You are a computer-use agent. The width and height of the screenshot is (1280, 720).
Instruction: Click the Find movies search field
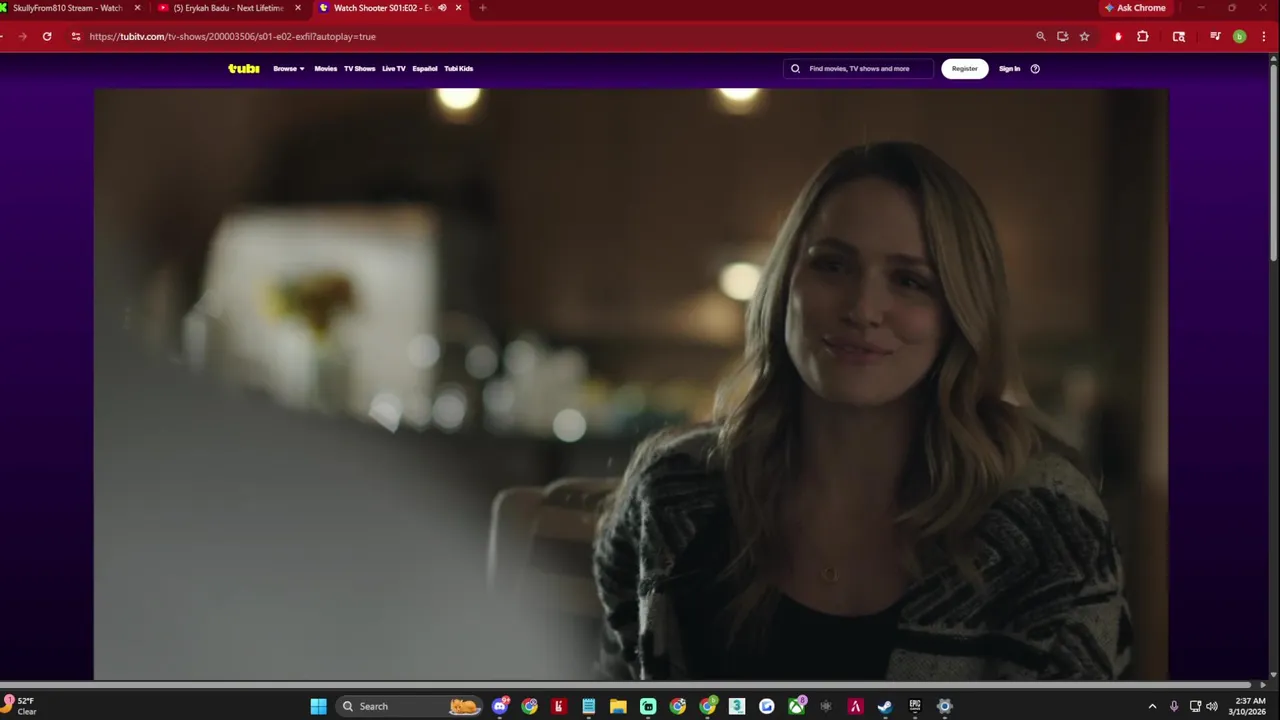pyautogui.click(x=859, y=69)
